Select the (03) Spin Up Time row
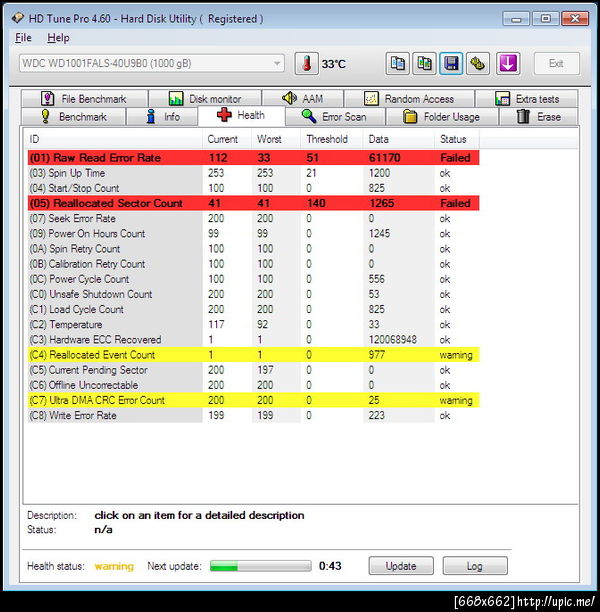Screen dimensions: 600x612 click(x=253, y=173)
